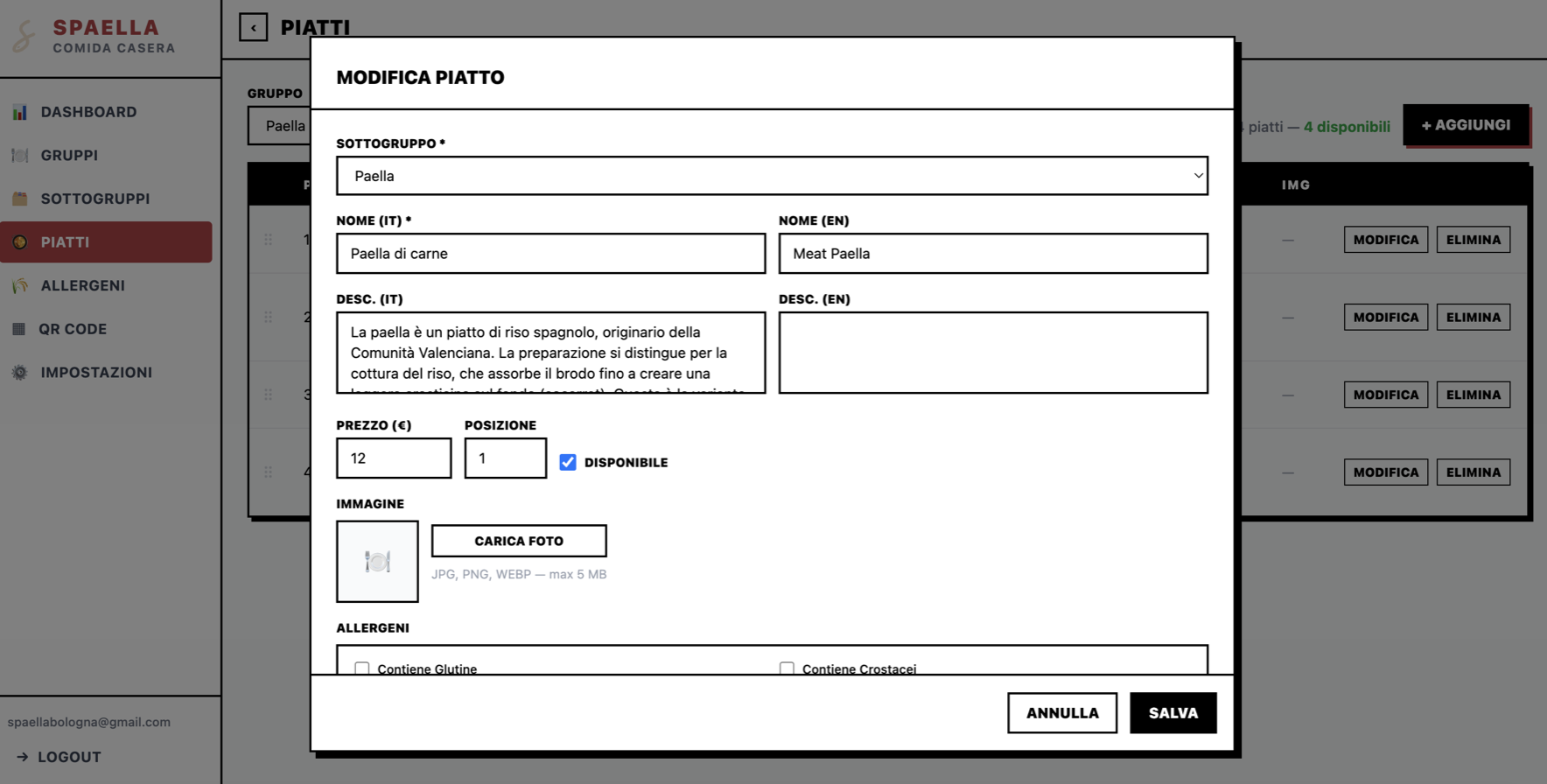Click the Annulla button

coord(1062,713)
